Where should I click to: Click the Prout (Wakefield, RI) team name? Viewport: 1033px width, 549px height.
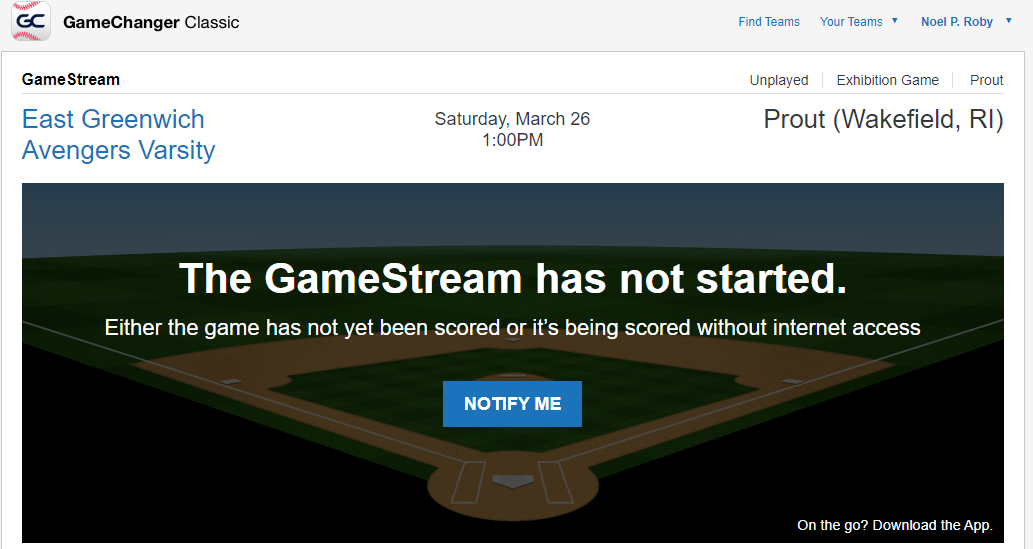pos(883,120)
